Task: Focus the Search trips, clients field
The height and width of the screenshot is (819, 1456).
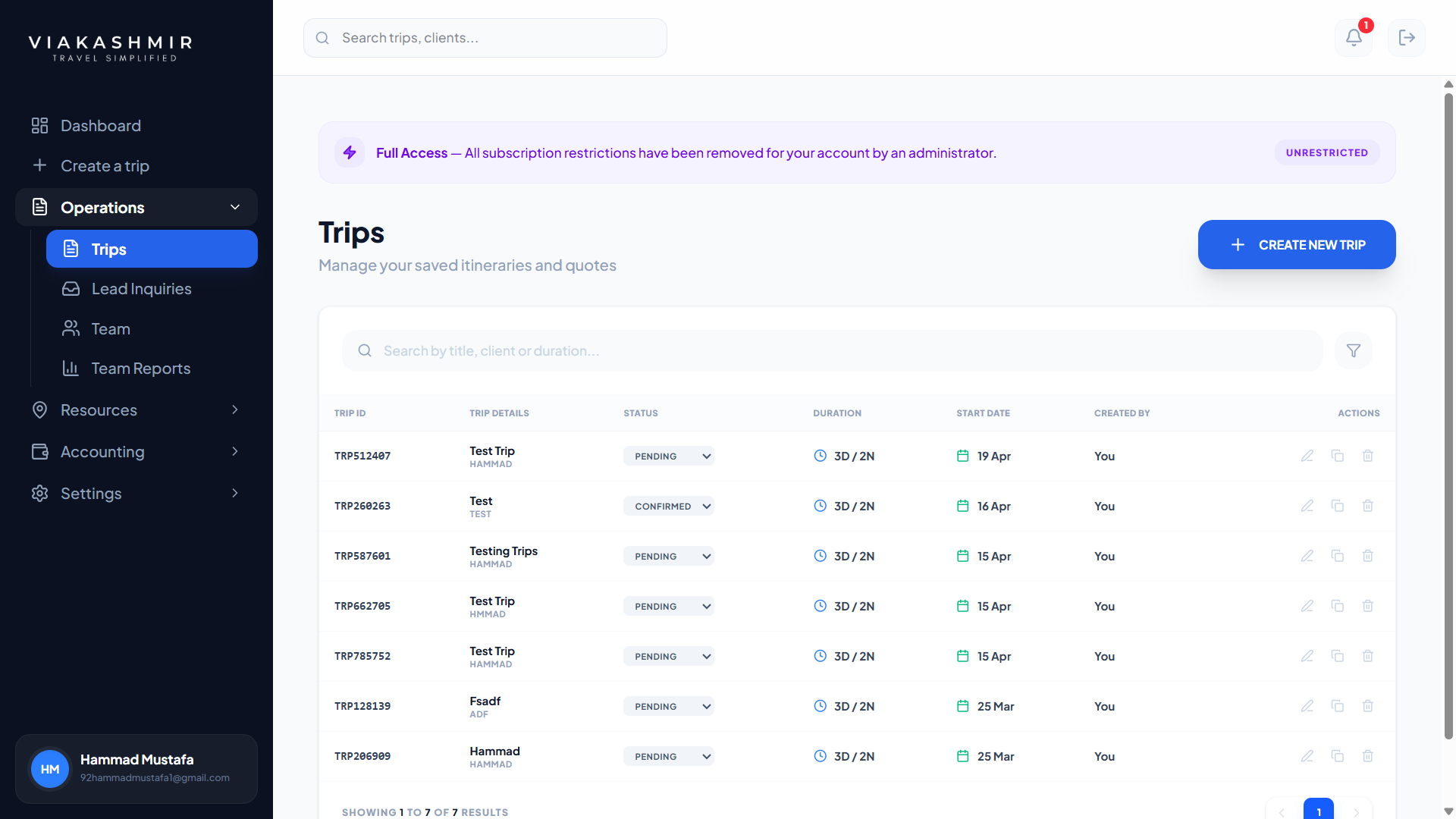Action: pyautogui.click(x=485, y=38)
